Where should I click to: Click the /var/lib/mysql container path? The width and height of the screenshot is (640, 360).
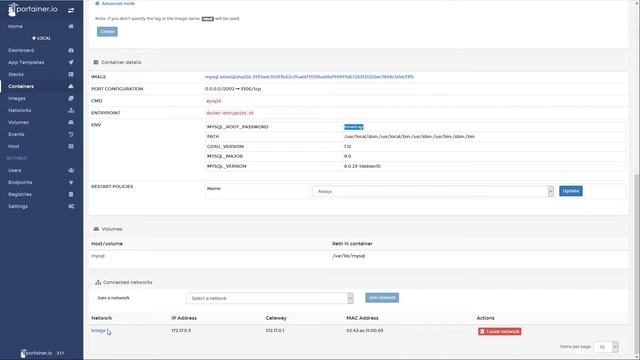click(x=349, y=256)
